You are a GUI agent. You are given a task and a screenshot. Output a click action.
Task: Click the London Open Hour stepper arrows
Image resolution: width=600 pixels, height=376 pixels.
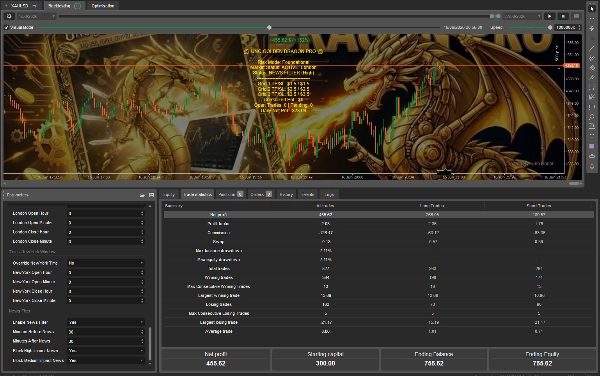click(x=142, y=213)
